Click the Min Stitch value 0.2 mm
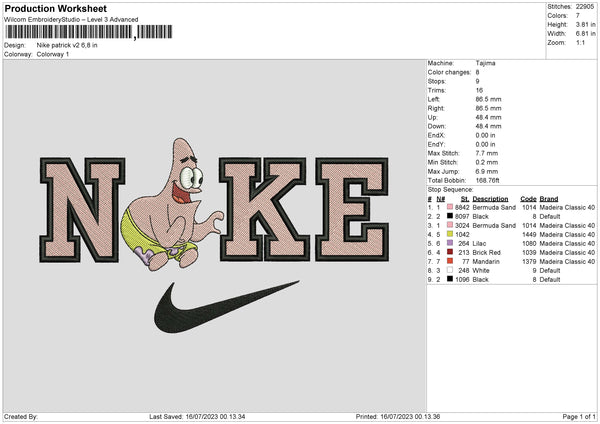 tap(487, 162)
